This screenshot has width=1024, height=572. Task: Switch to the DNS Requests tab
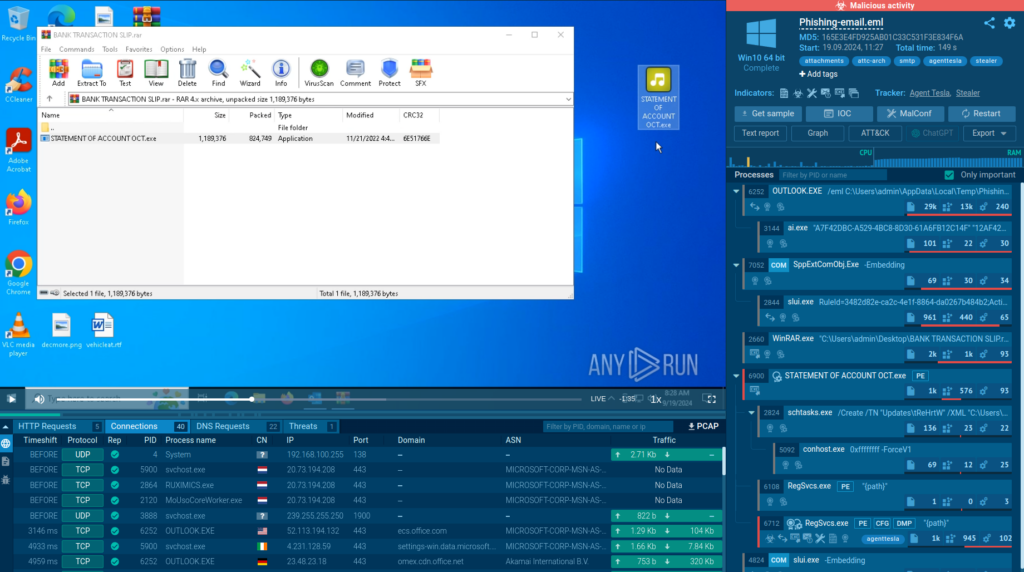pyautogui.click(x=224, y=426)
